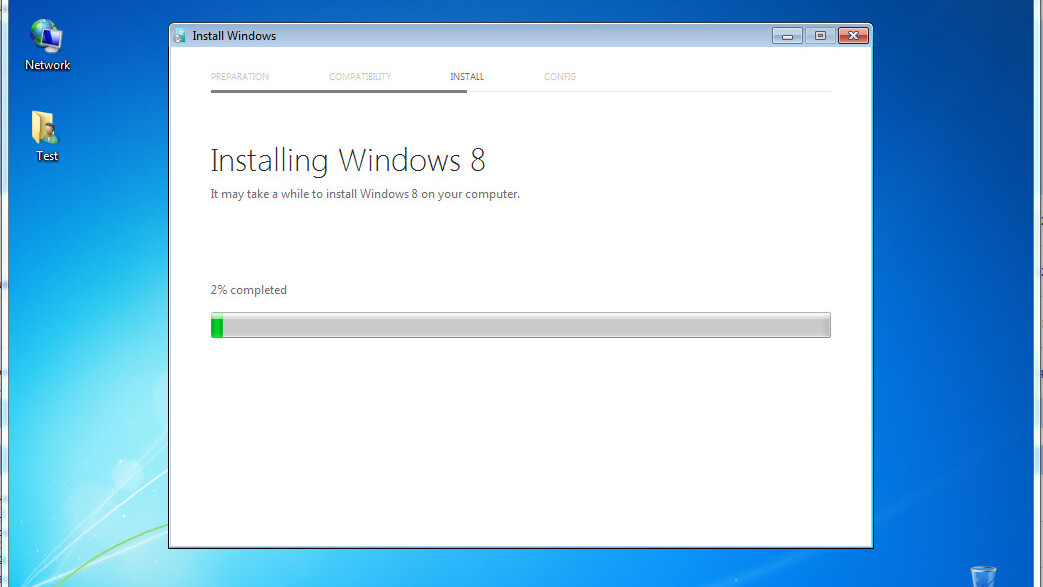Click the Recycle Bin icon on desktop
The image size is (1043, 587).
982,576
